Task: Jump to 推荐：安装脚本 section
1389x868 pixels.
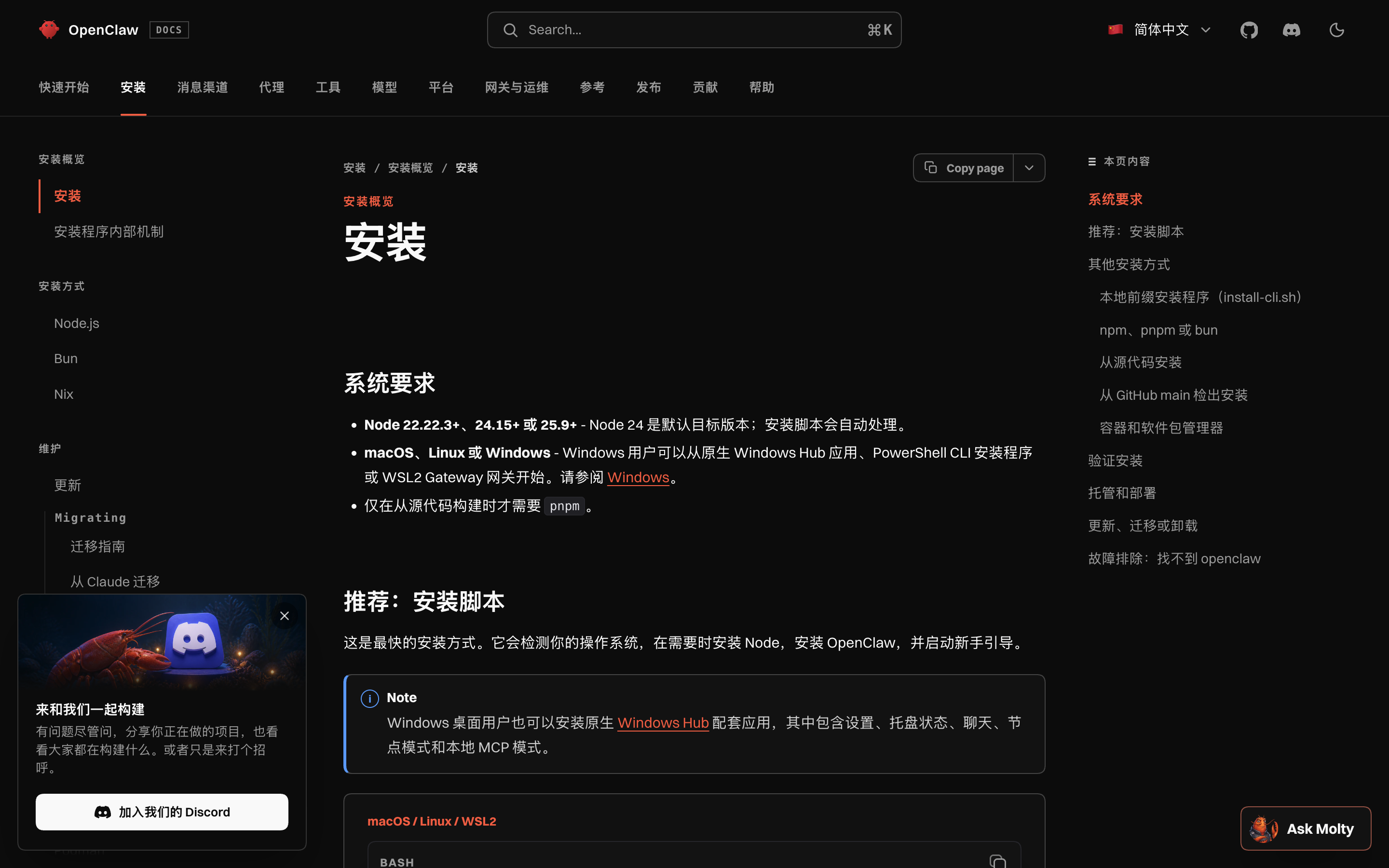Action: [1135, 232]
